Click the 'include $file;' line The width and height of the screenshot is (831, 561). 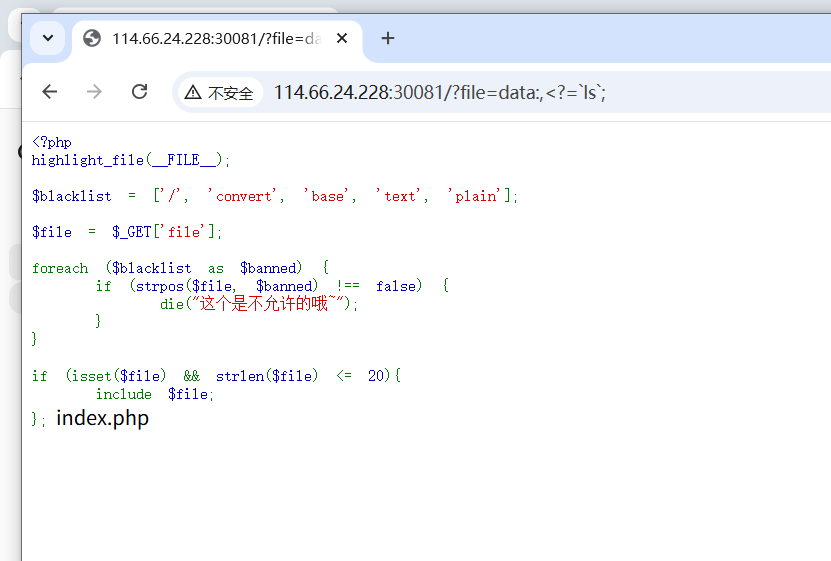point(154,394)
